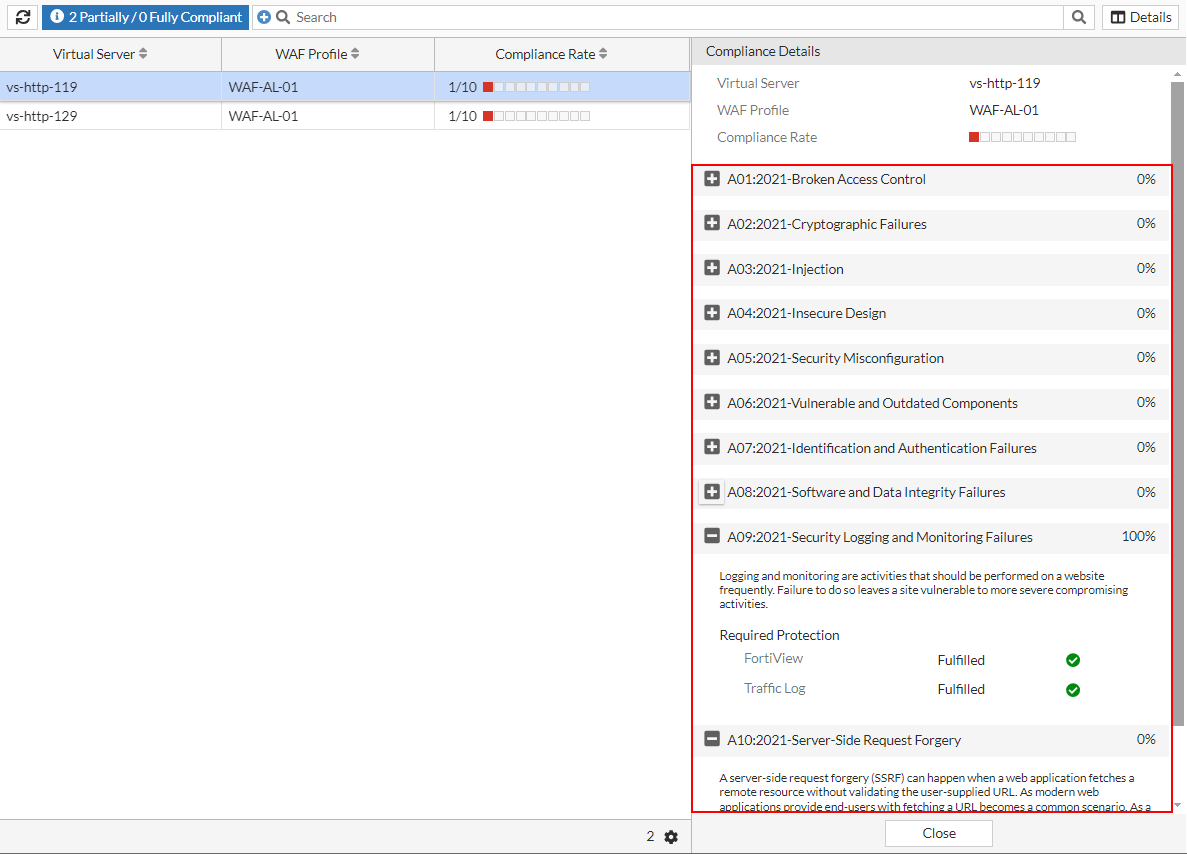Image resolution: width=1187 pixels, height=854 pixels.
Task: Expand A05:2021-Security Misconfiguration
Action: [x=712, y=357]
